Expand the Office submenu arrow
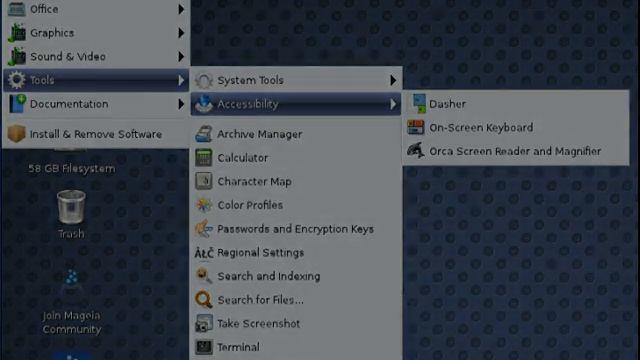This screenshot has height=360, width=640. point(181,9)
